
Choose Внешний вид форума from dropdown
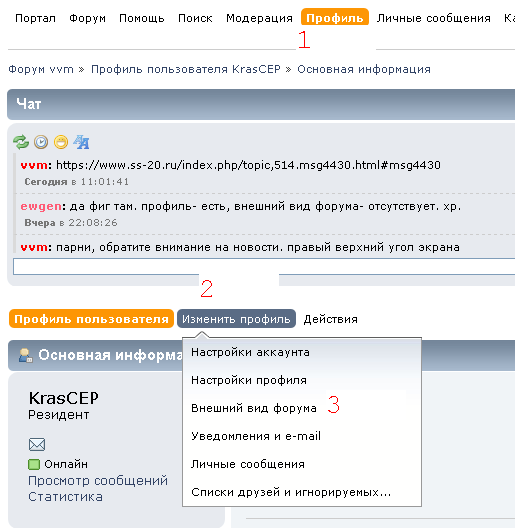click(x=254, y=408)
